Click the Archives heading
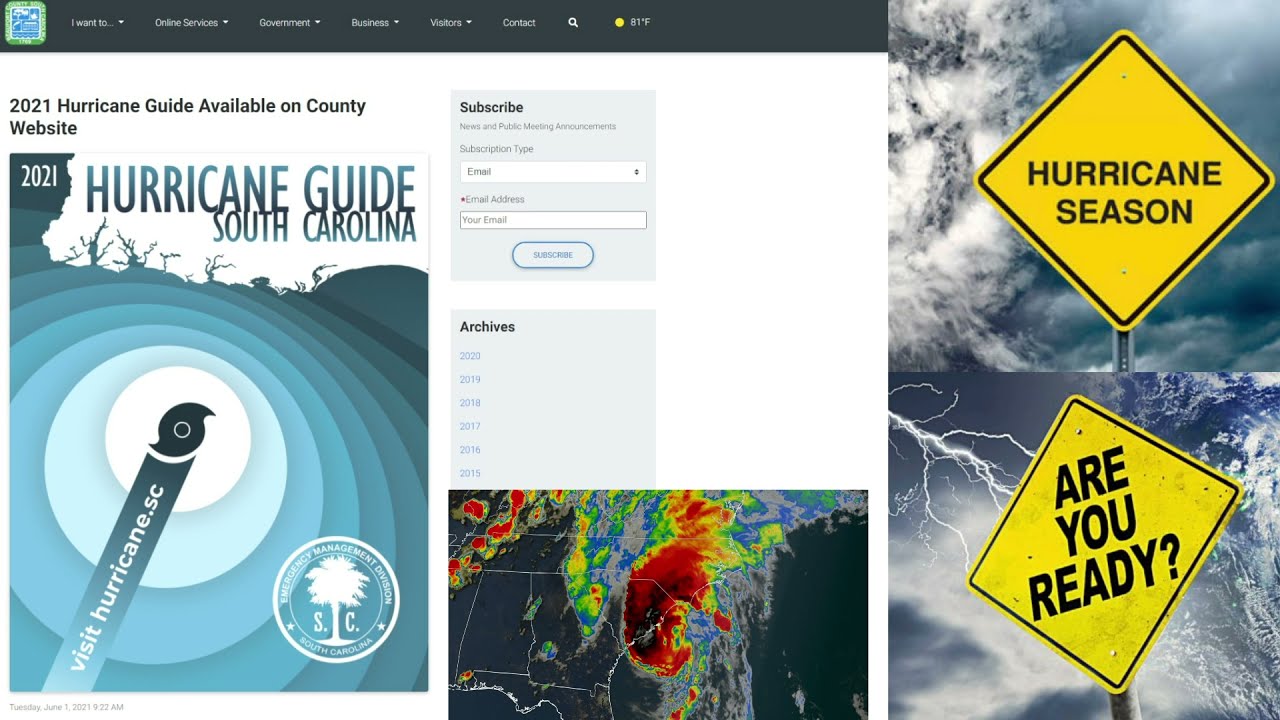This screenshot has width=1280, height=720. pos(487,327)
